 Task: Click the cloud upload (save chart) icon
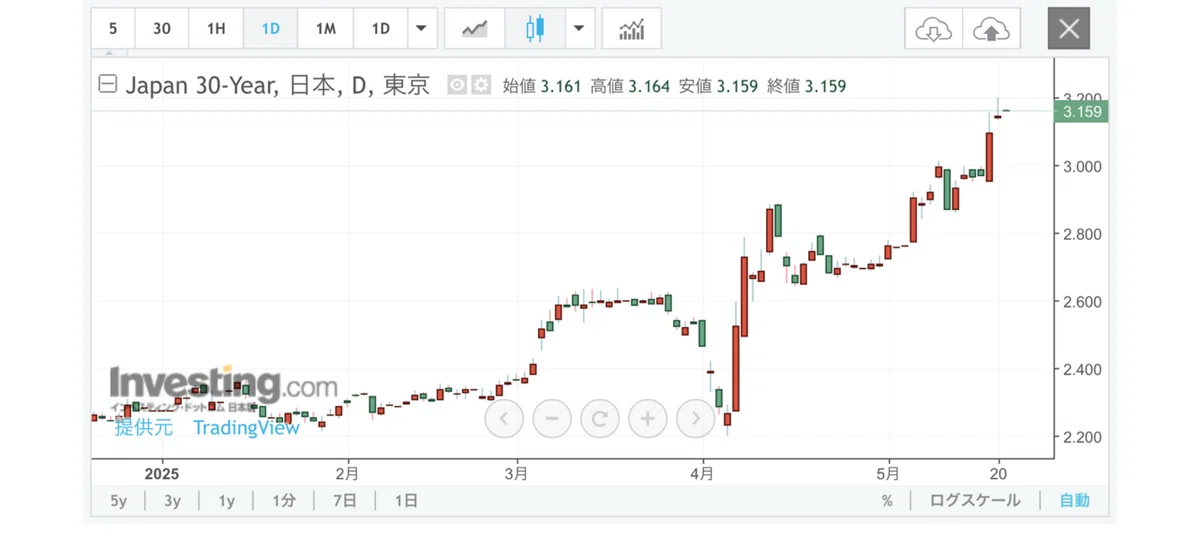point(991,29)
